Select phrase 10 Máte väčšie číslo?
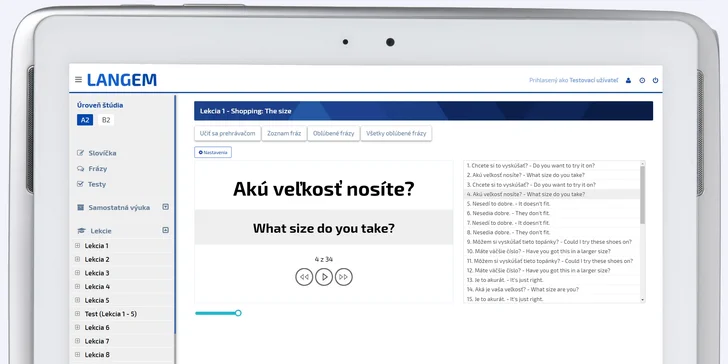 (x=552, y=251)
